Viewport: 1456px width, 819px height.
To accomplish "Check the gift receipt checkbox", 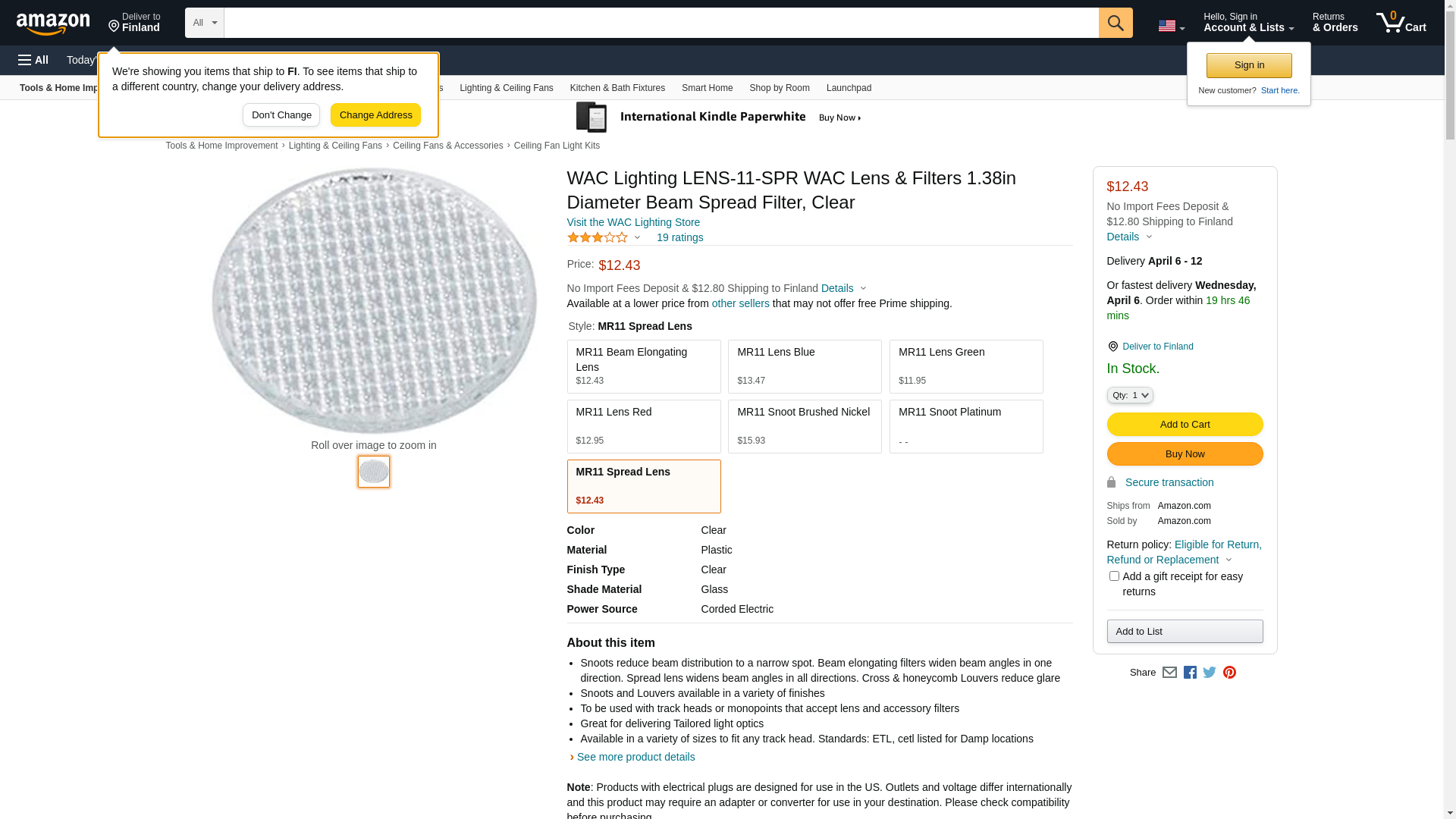I will (1114, 576).
